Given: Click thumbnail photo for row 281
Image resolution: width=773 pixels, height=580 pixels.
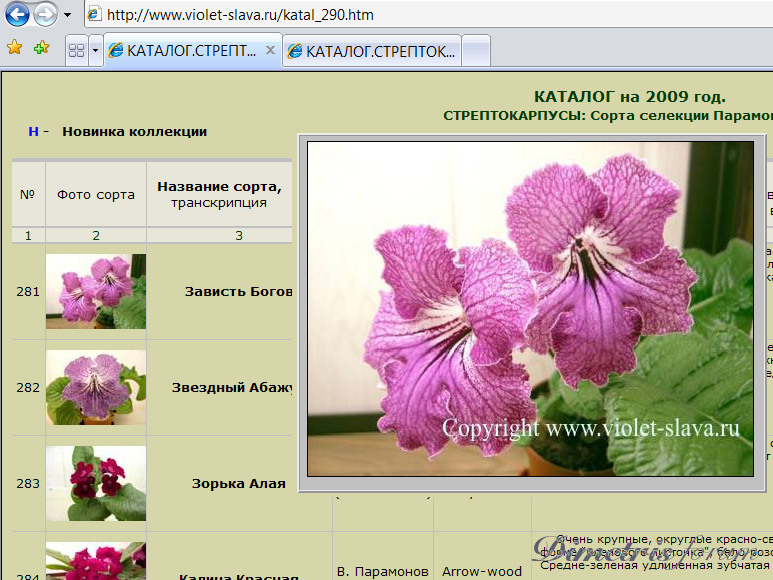Looking at the screenshot, I should [95, 291].
